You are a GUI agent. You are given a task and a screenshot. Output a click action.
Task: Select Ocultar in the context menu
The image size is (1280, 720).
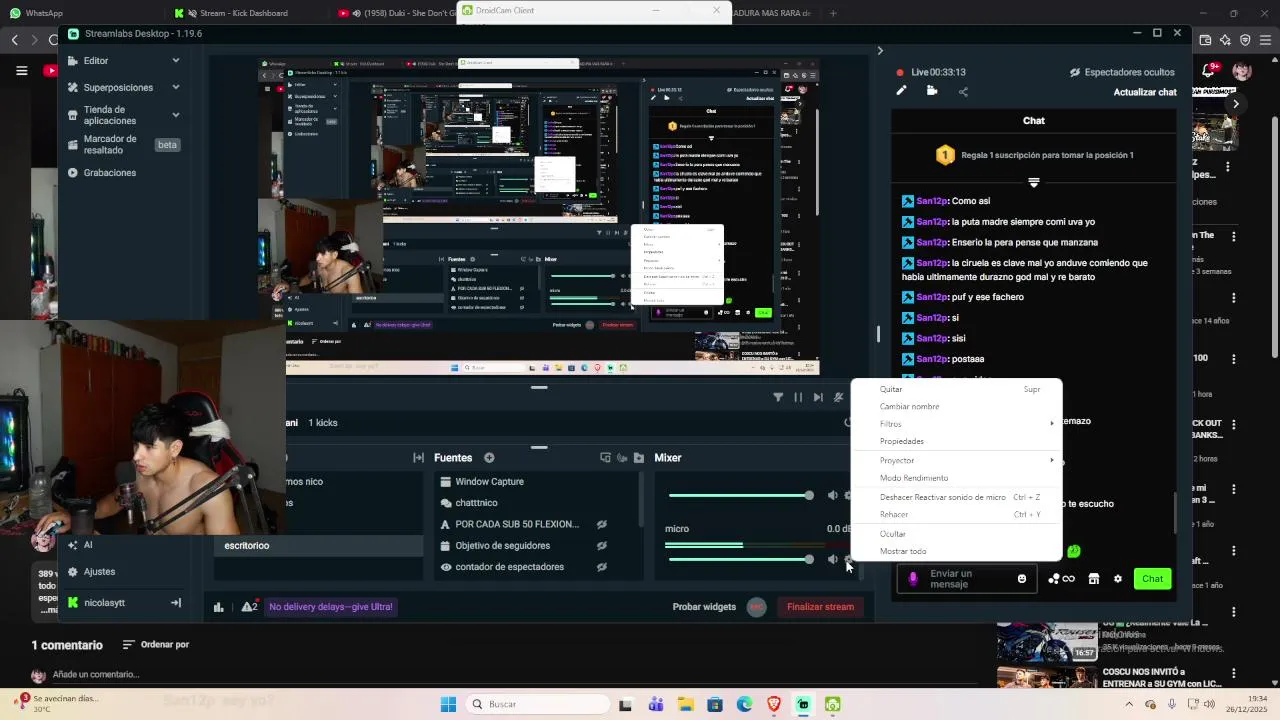[x=956, y=534]
